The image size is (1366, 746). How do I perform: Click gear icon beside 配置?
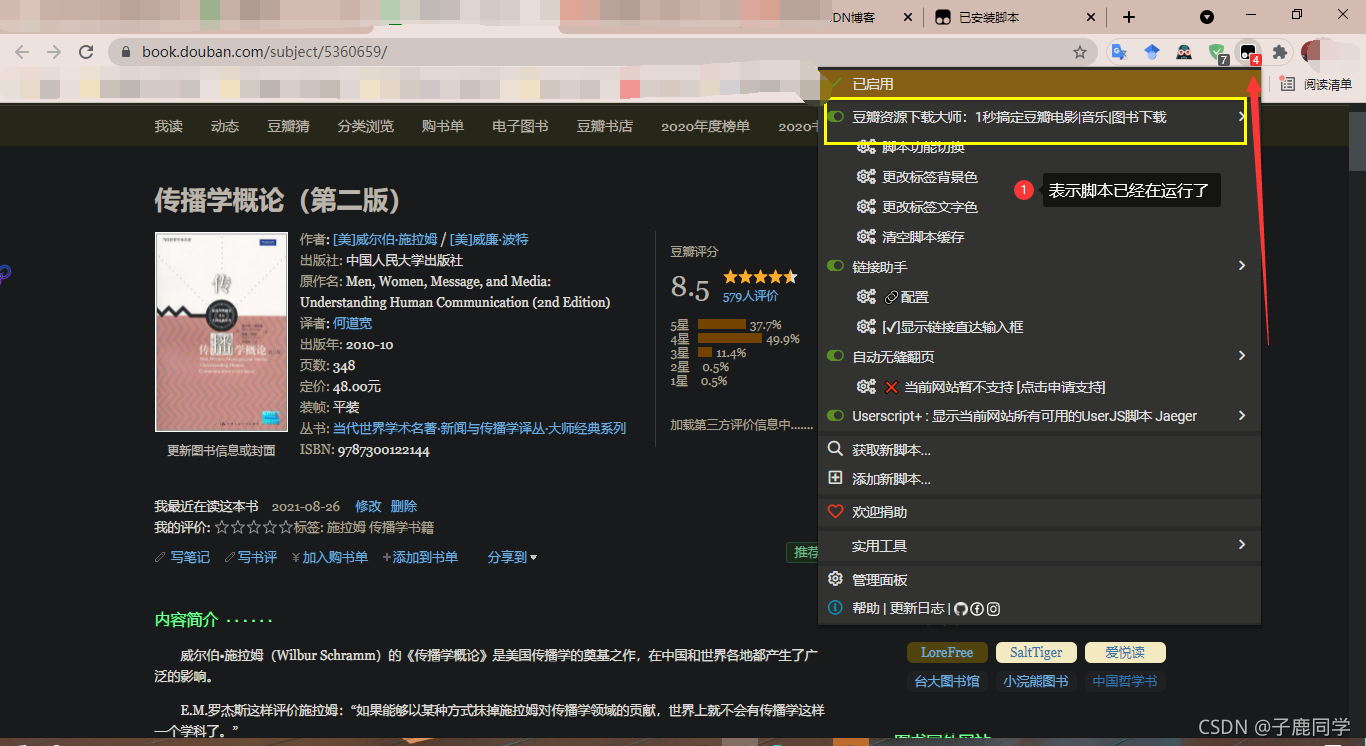pyautogui.click(x=866, y=297)
